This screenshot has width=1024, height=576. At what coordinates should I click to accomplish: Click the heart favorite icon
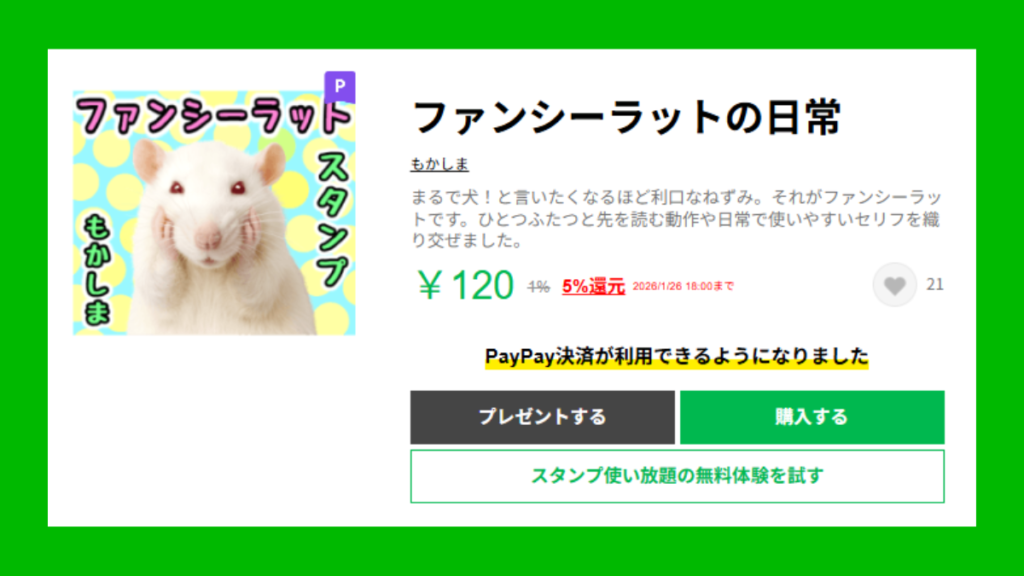click(895, 285)
